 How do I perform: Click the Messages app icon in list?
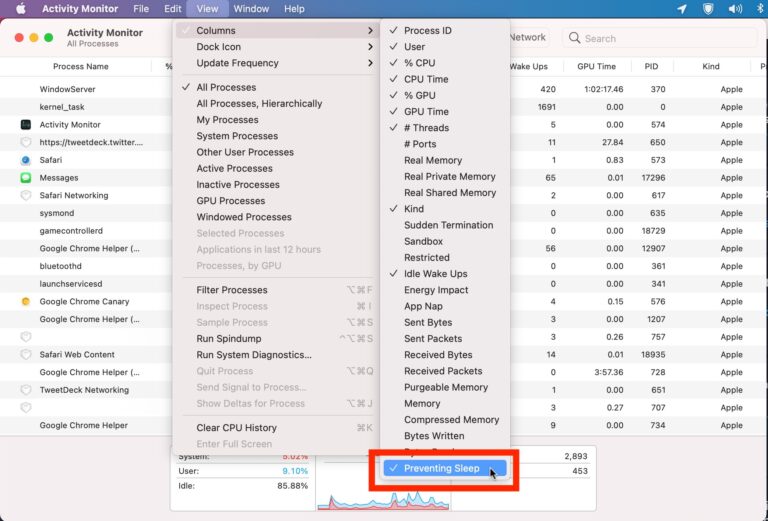(26, 178)
